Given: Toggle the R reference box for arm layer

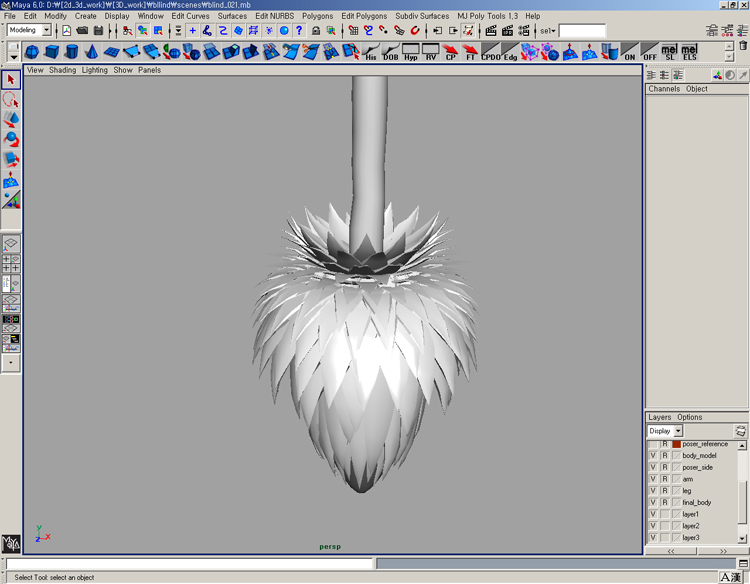Looking at the screenshot, I should coord(664,479).
